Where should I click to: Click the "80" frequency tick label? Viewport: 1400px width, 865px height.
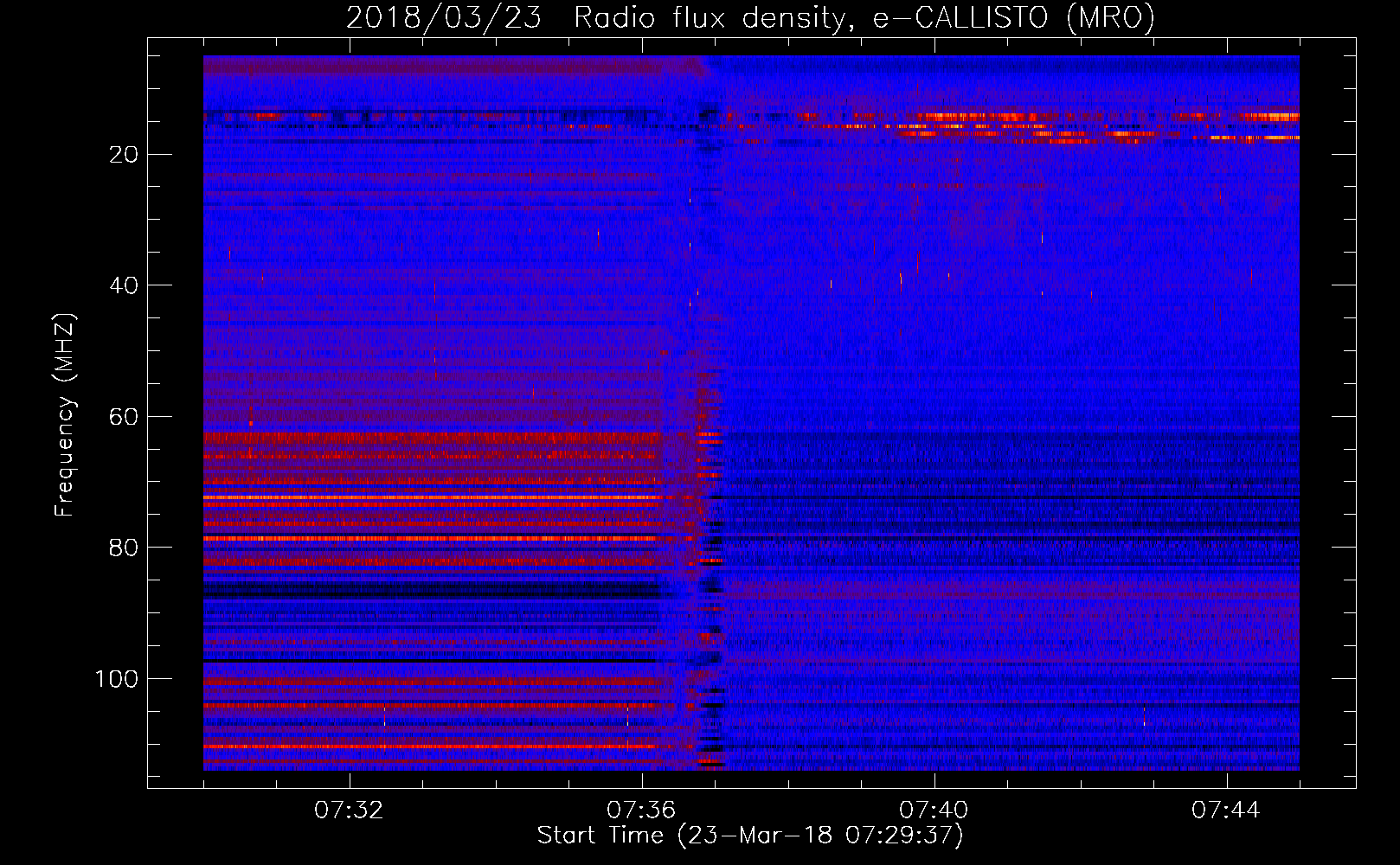(125, 548)
